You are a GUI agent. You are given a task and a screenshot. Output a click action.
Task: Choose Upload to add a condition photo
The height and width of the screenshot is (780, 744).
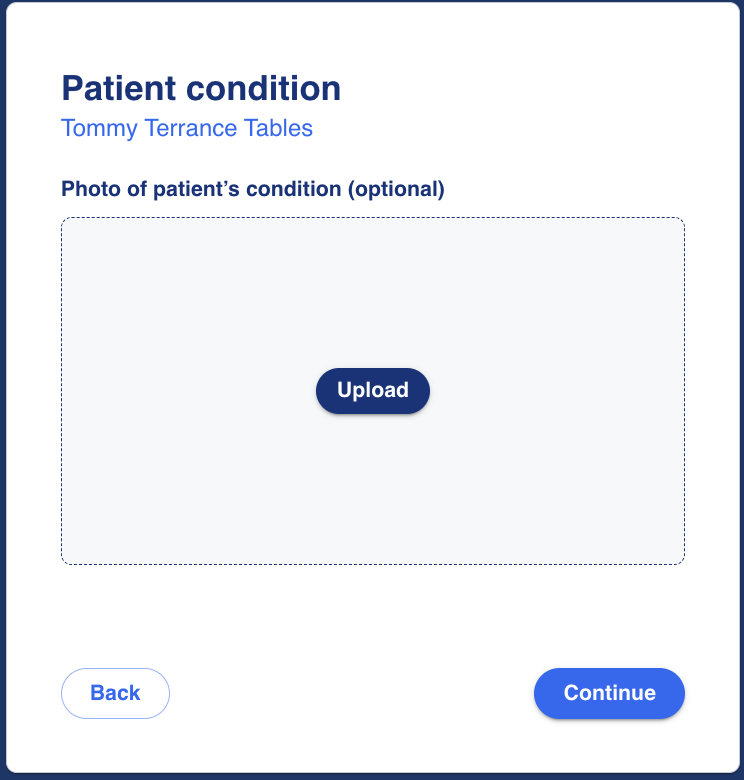pyautogui.click(x=373, y=391)
